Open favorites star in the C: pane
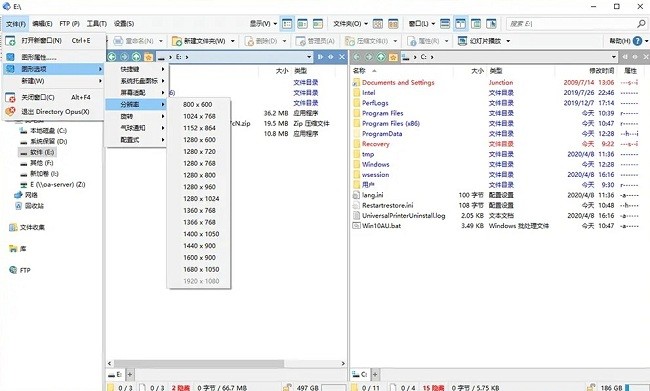Viewport: 650px width, 391px height. click(x=393, y=57)
